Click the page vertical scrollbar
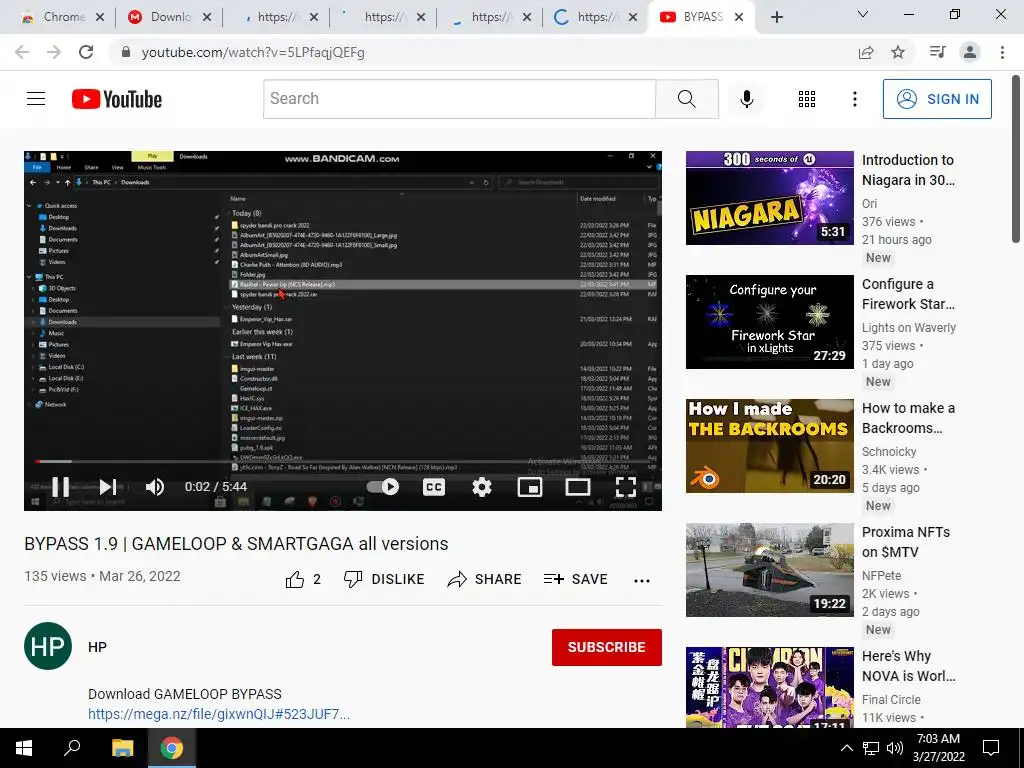 pos(1016,159)
